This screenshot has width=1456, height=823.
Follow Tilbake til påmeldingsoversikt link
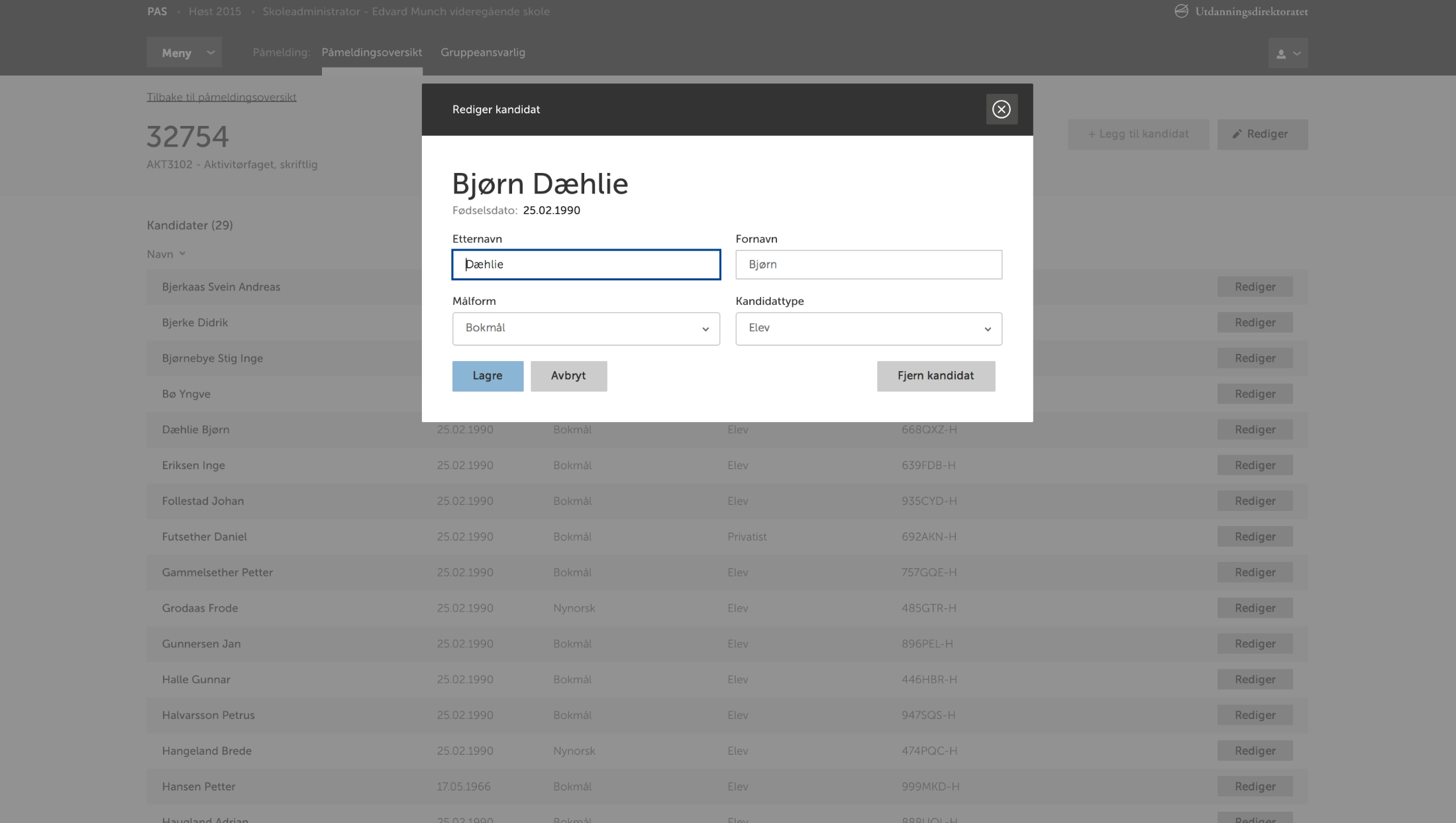(221, 97)
